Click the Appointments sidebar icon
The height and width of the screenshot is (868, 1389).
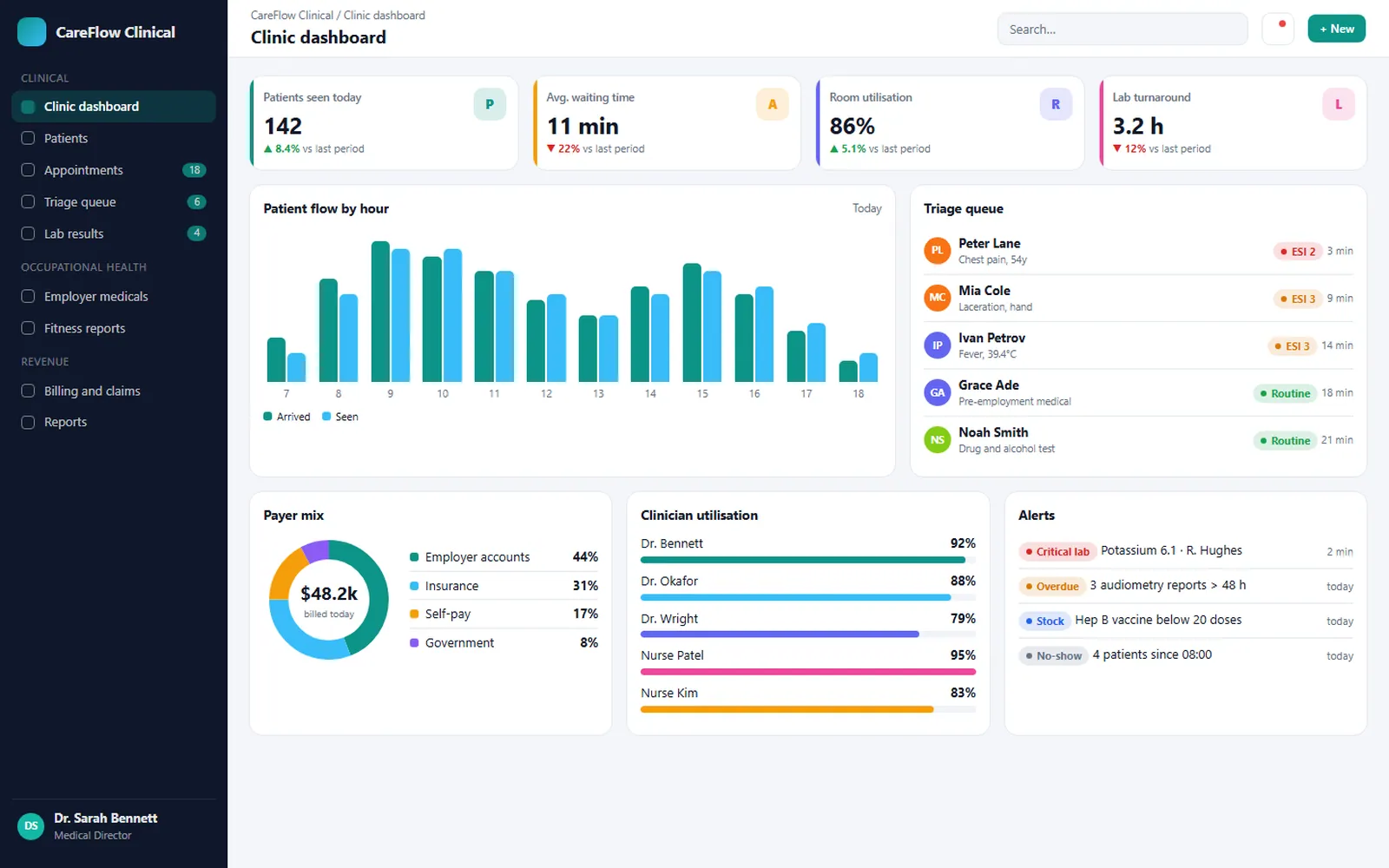(x=28, y=170)
